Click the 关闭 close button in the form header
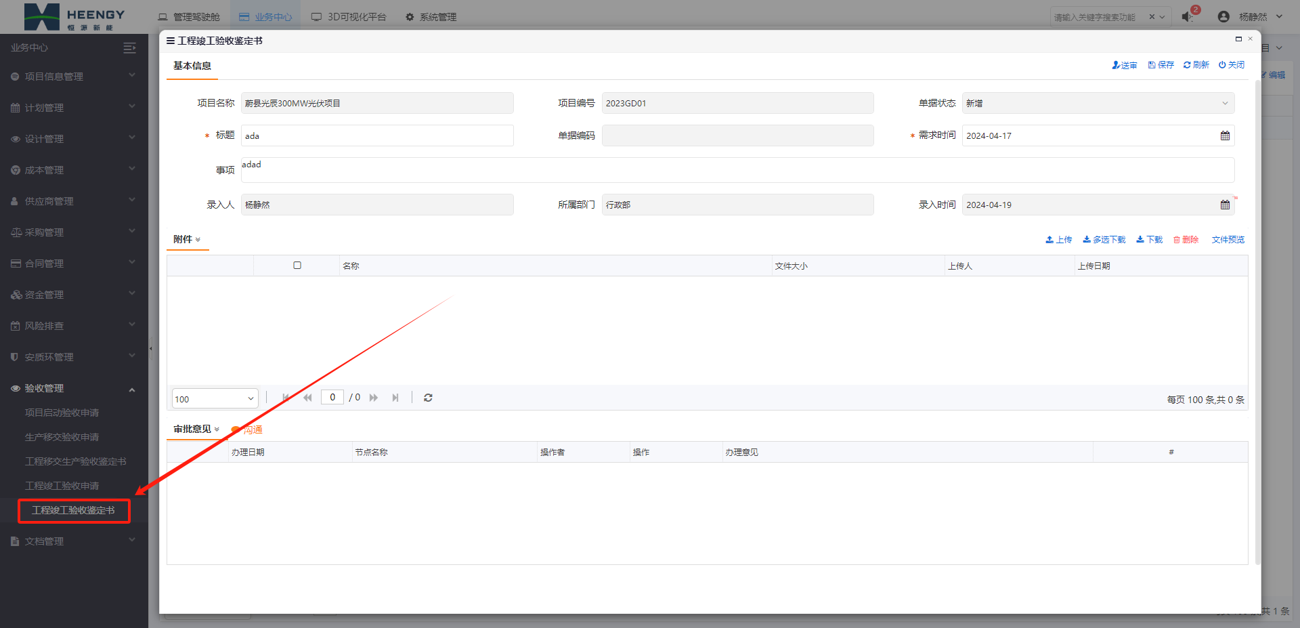Screen dimensions: 1300x628 1231,65
